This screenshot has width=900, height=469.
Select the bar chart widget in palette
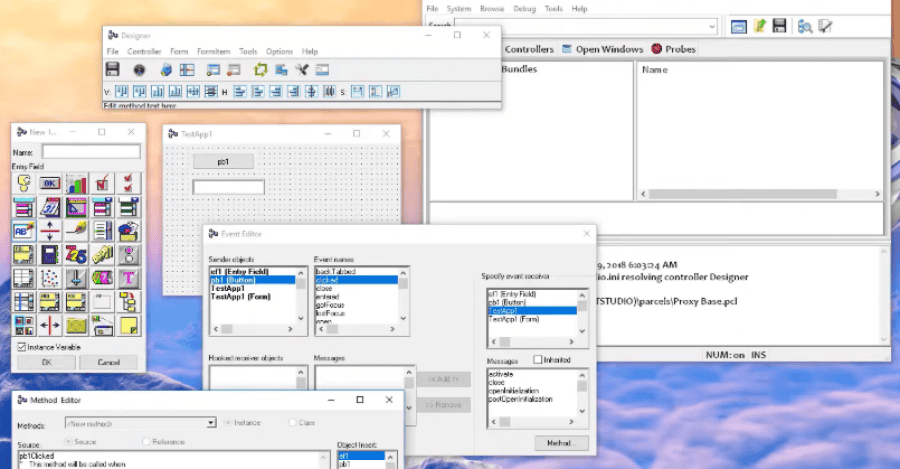tap(76, 184)
